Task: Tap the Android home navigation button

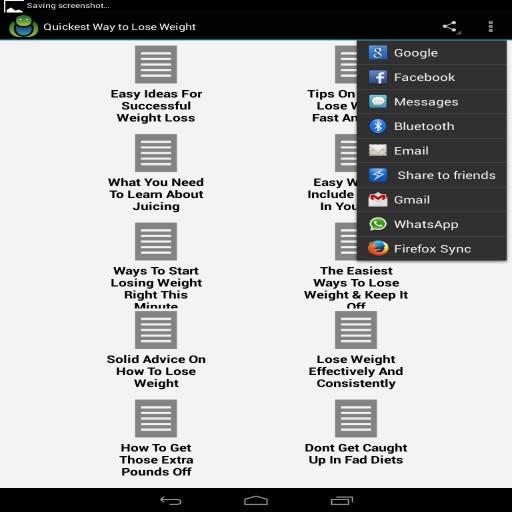Action: tap(256, 500)
